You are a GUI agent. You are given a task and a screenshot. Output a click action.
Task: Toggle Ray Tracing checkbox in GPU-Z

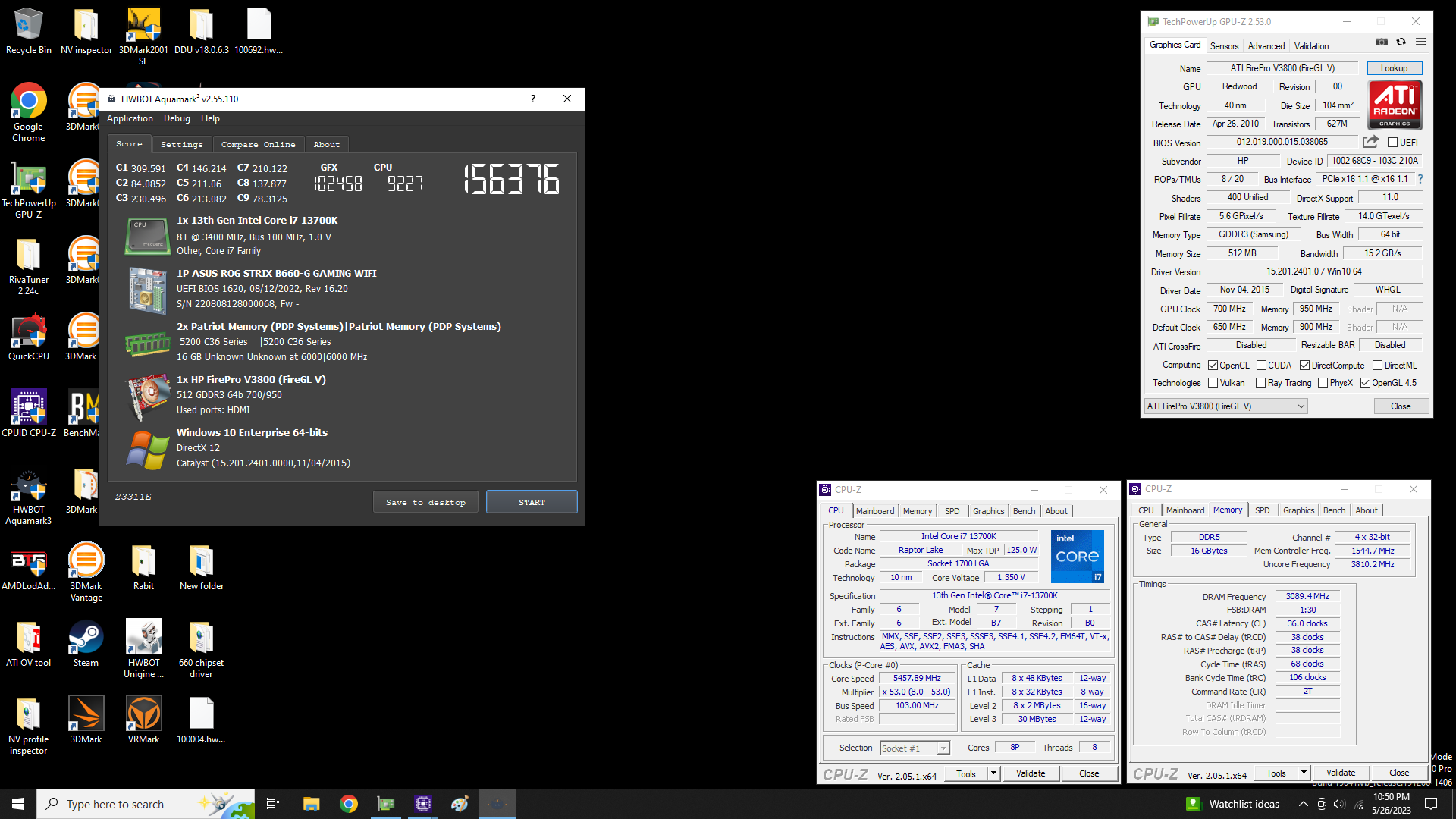point(1261,383)
